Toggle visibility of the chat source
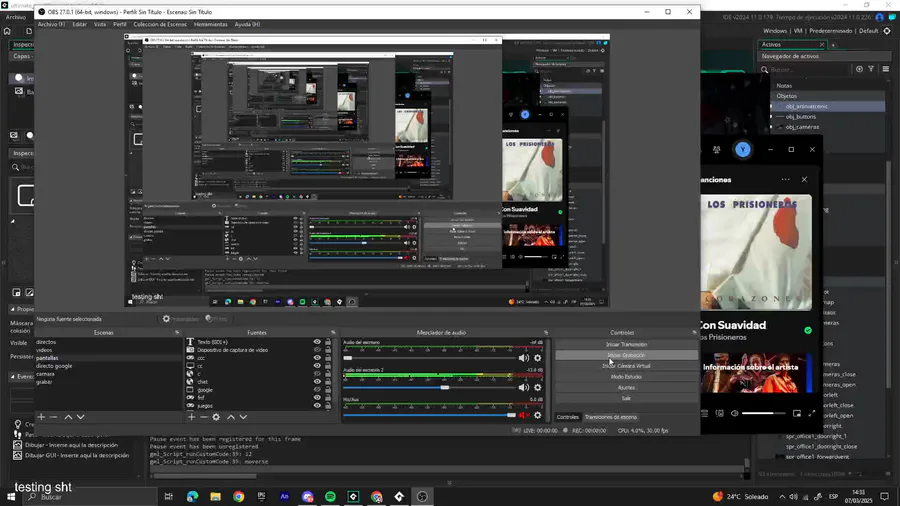Screen dimensions: 900x506 [x=317, y=382]
